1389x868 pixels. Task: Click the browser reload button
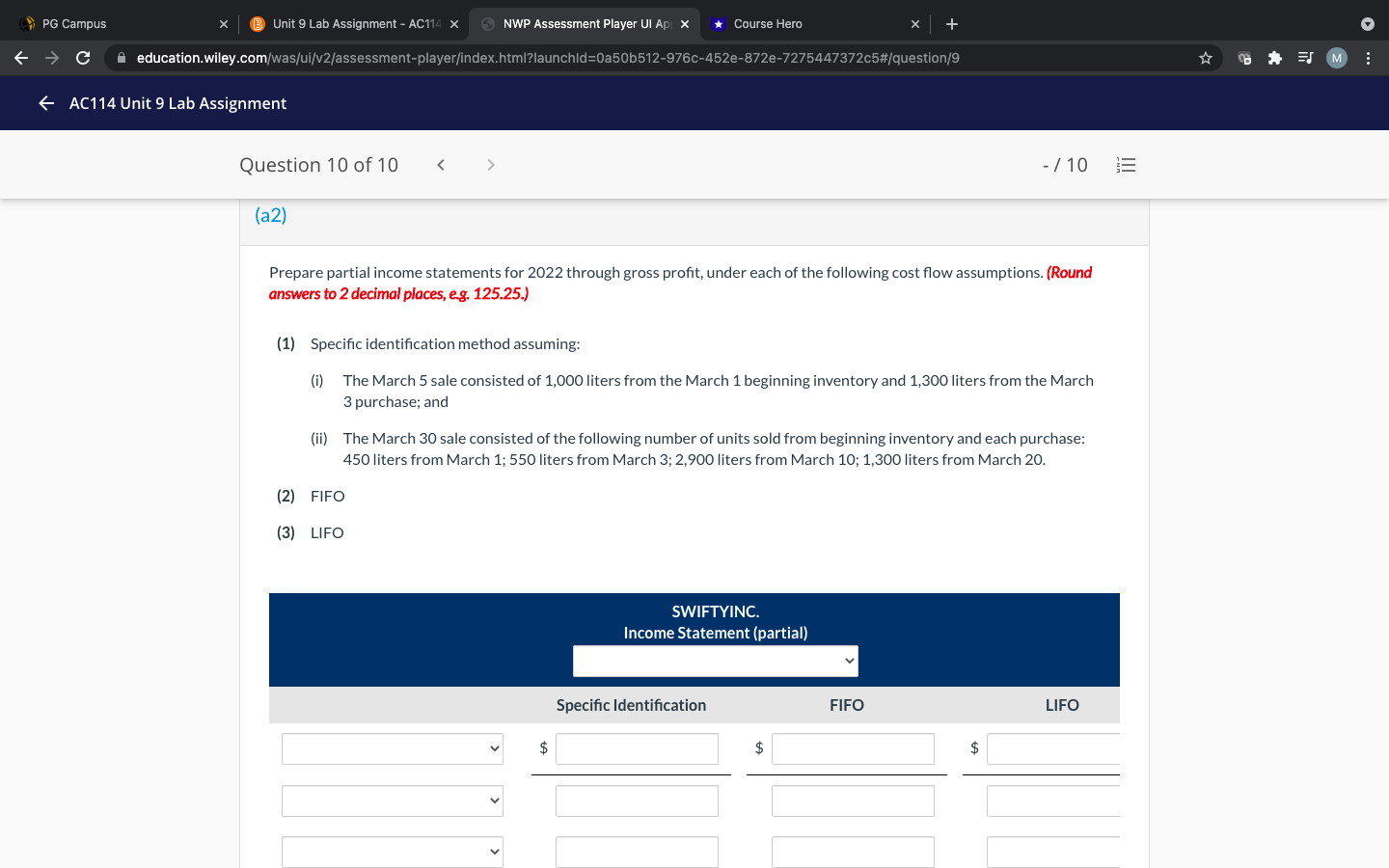click(x=83, y=58)
